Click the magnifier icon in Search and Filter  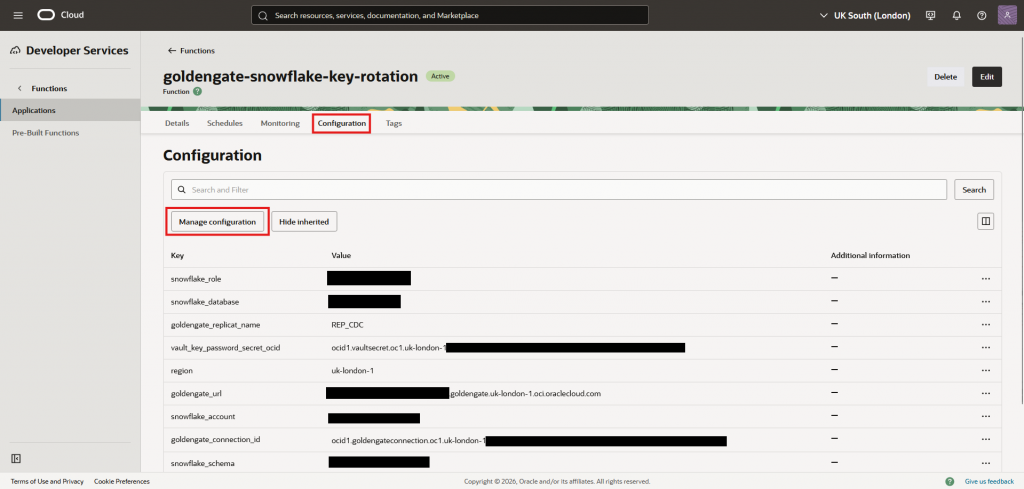182,190
